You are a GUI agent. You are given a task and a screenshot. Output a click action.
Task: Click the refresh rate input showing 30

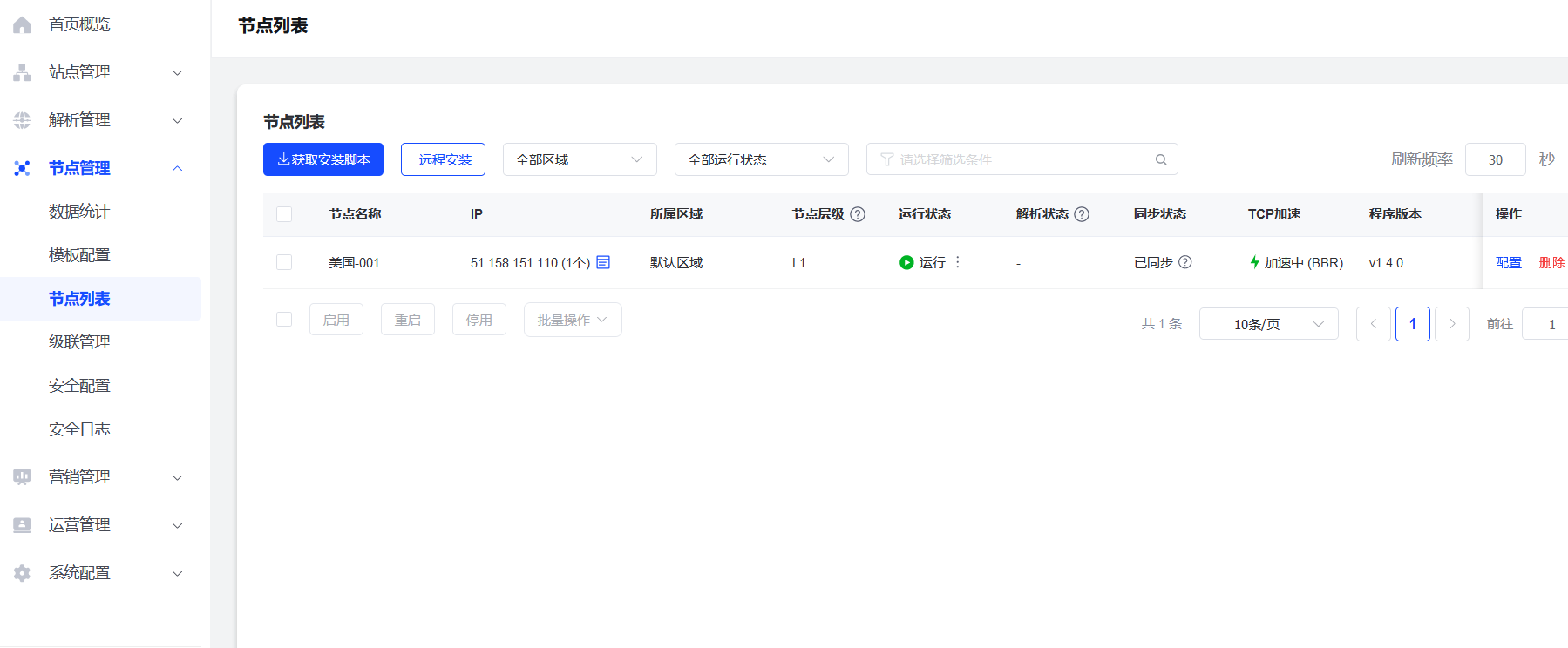pyautogui.click(x=1496, y=159)
